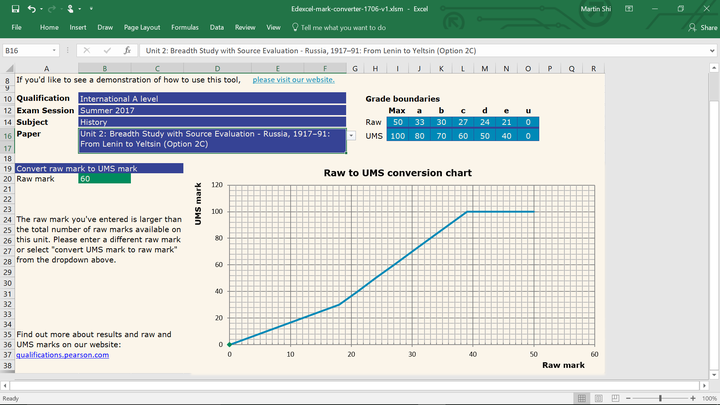Viewport: 720px width, 405px height.
Task: Cancel formula entry with the X icon
Action: (x=88, y=50)
